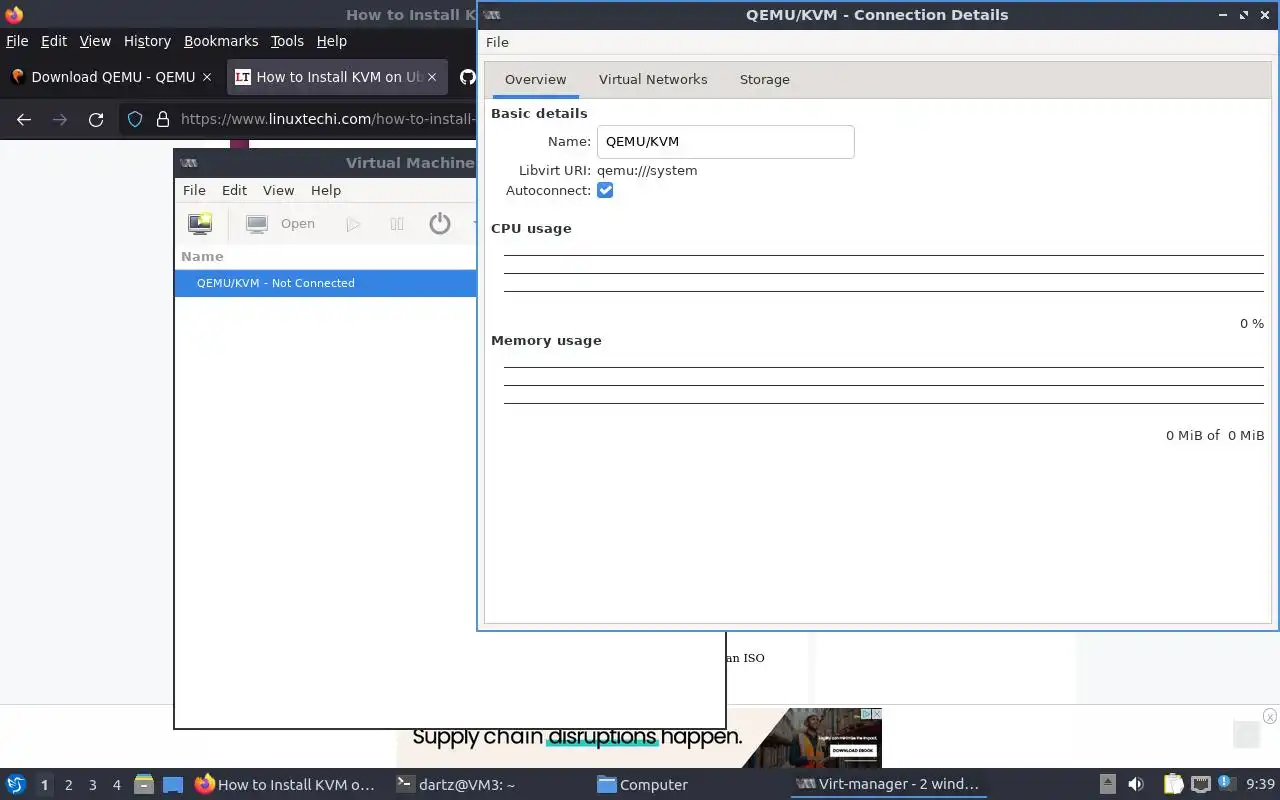The image size is (1280, 800).
Task: Open Firefox File menu
Action: click(x=17, y=41)
